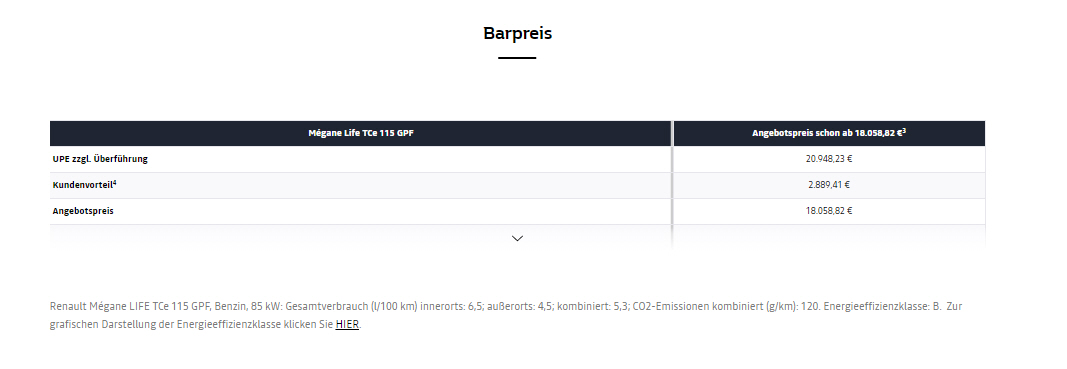Select the UPE zzgl. Überführung row label
The width and height of the screenshot is (1067, 369).
point(100,159)
